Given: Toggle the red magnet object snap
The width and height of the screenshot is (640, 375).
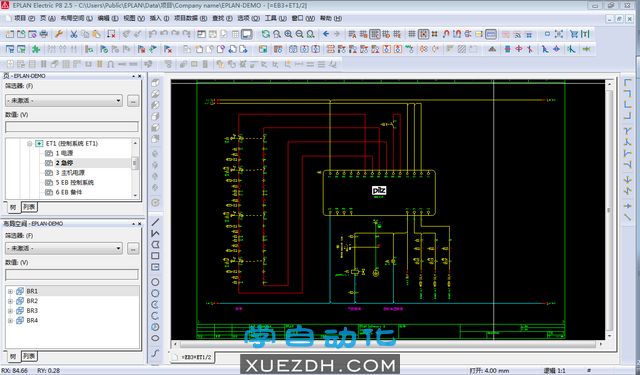Looking at the screenshot, I should pyautogui.click(x=446, y=34).
